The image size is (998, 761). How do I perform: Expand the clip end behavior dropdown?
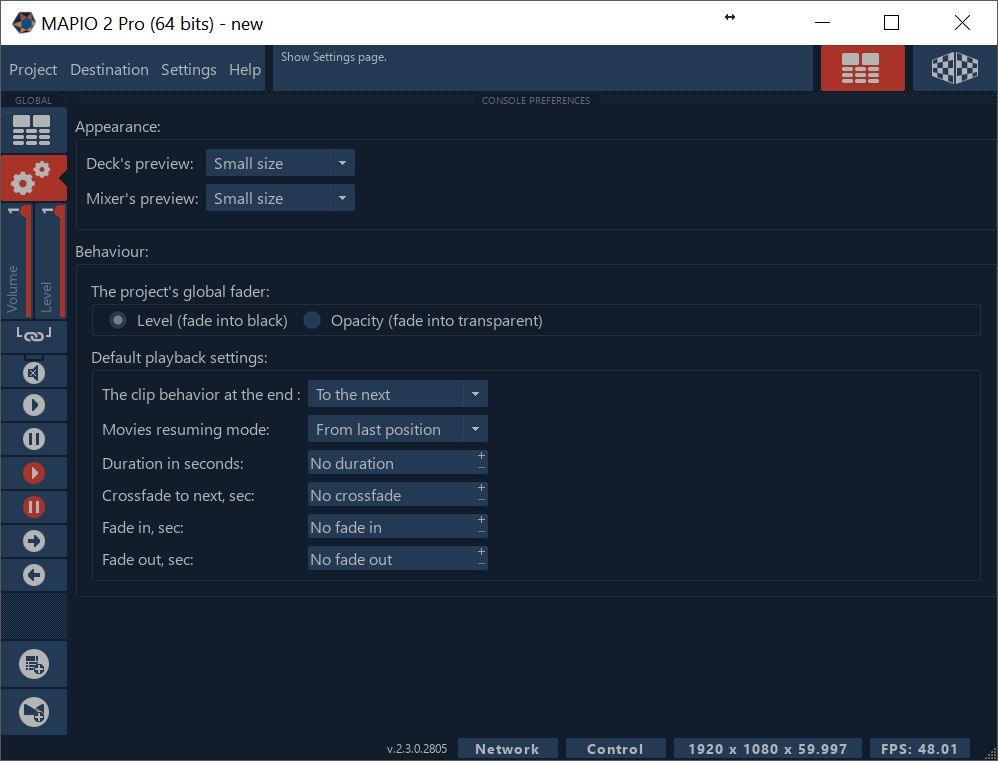tap(477, 394)
